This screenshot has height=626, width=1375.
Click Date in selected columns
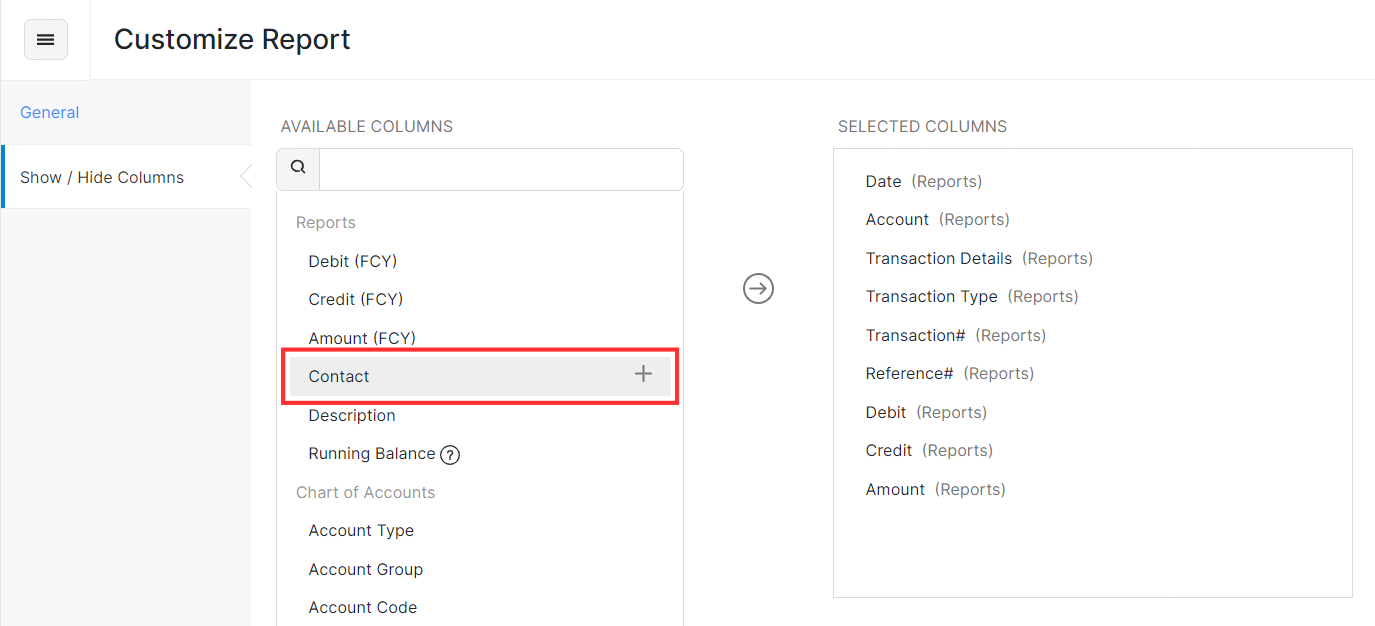883,181
